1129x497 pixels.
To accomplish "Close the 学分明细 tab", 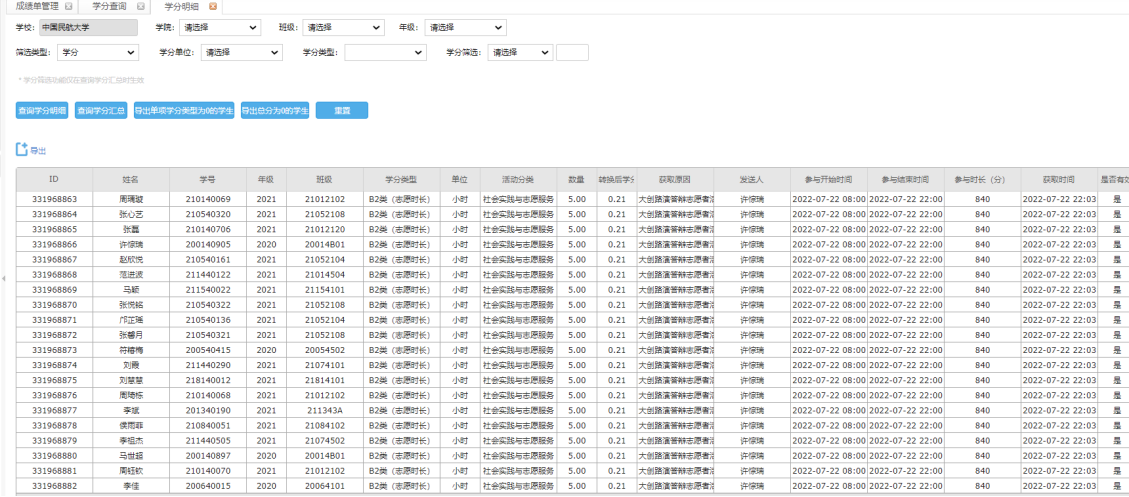I will tap(213, 6).
